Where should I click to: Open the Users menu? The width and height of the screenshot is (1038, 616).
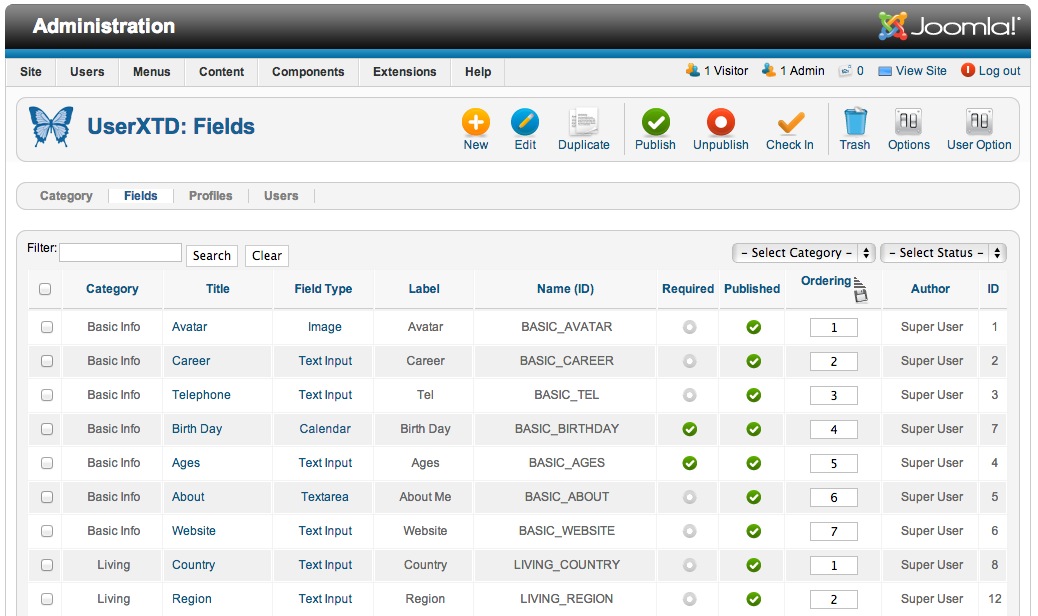click(x=87, y=71)
